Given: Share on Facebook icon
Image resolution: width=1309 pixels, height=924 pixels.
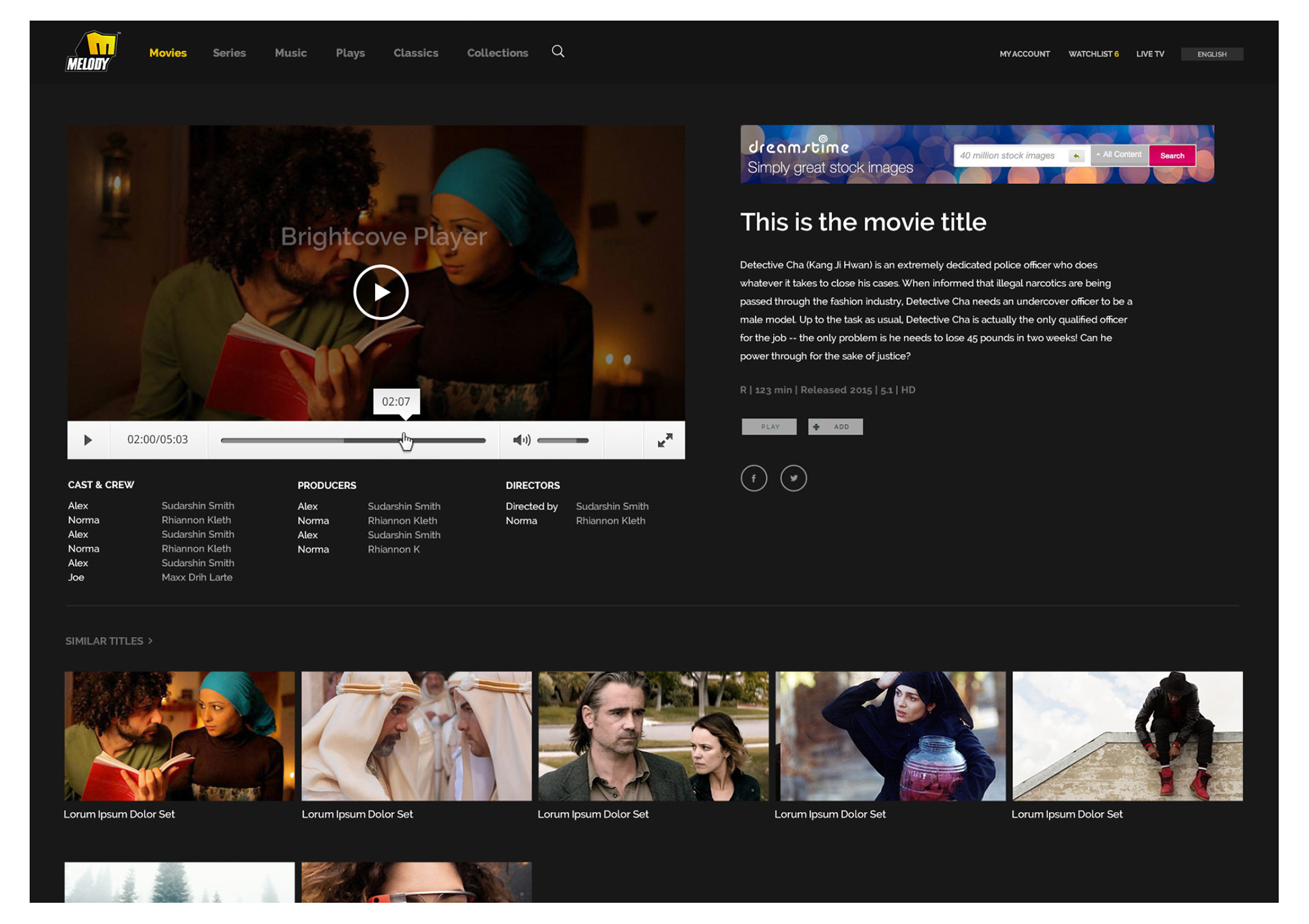Looking at the screenshot, I should (753, 478).
